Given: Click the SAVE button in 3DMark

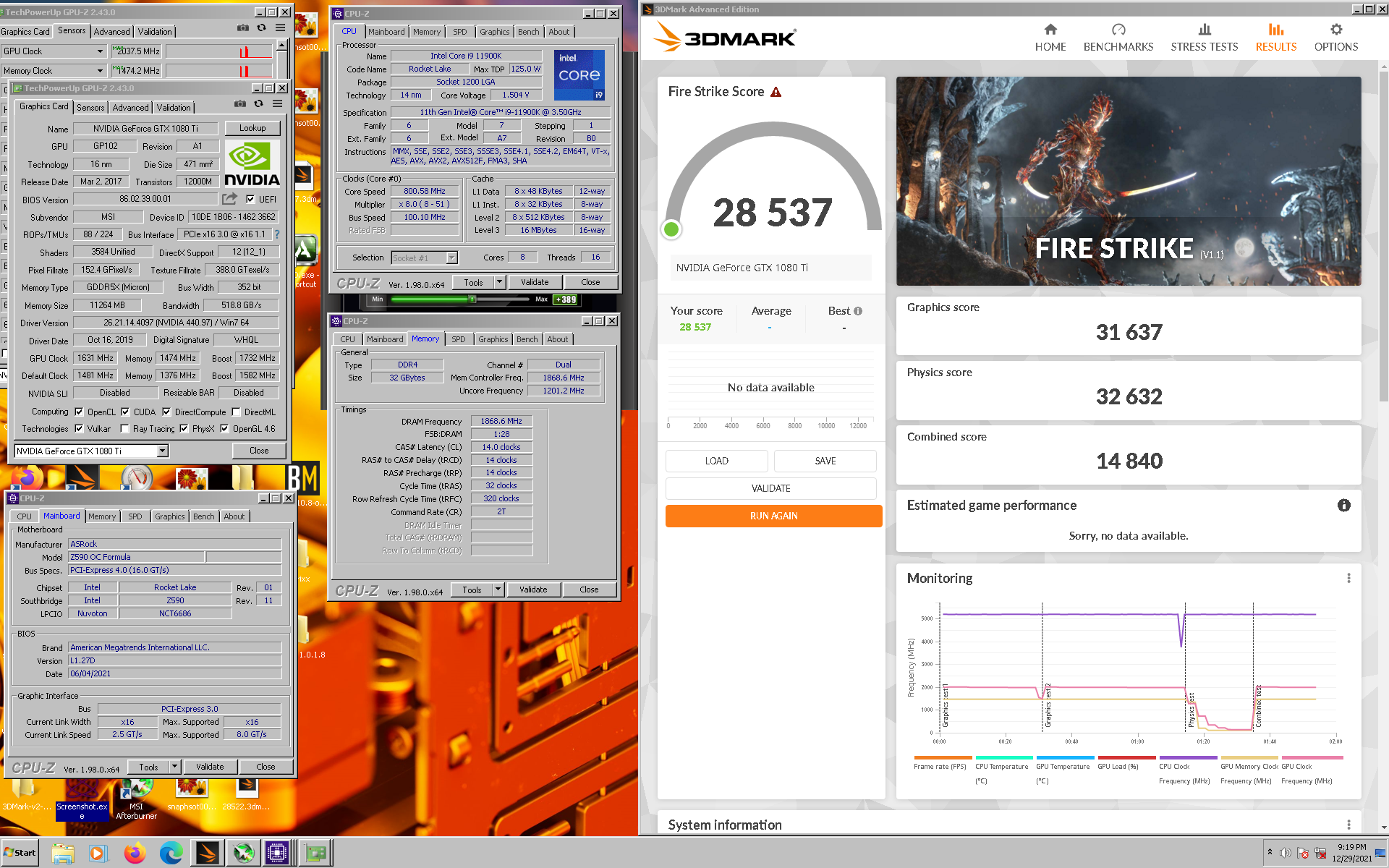Looking at the screenshot, I should coord(825,461).
